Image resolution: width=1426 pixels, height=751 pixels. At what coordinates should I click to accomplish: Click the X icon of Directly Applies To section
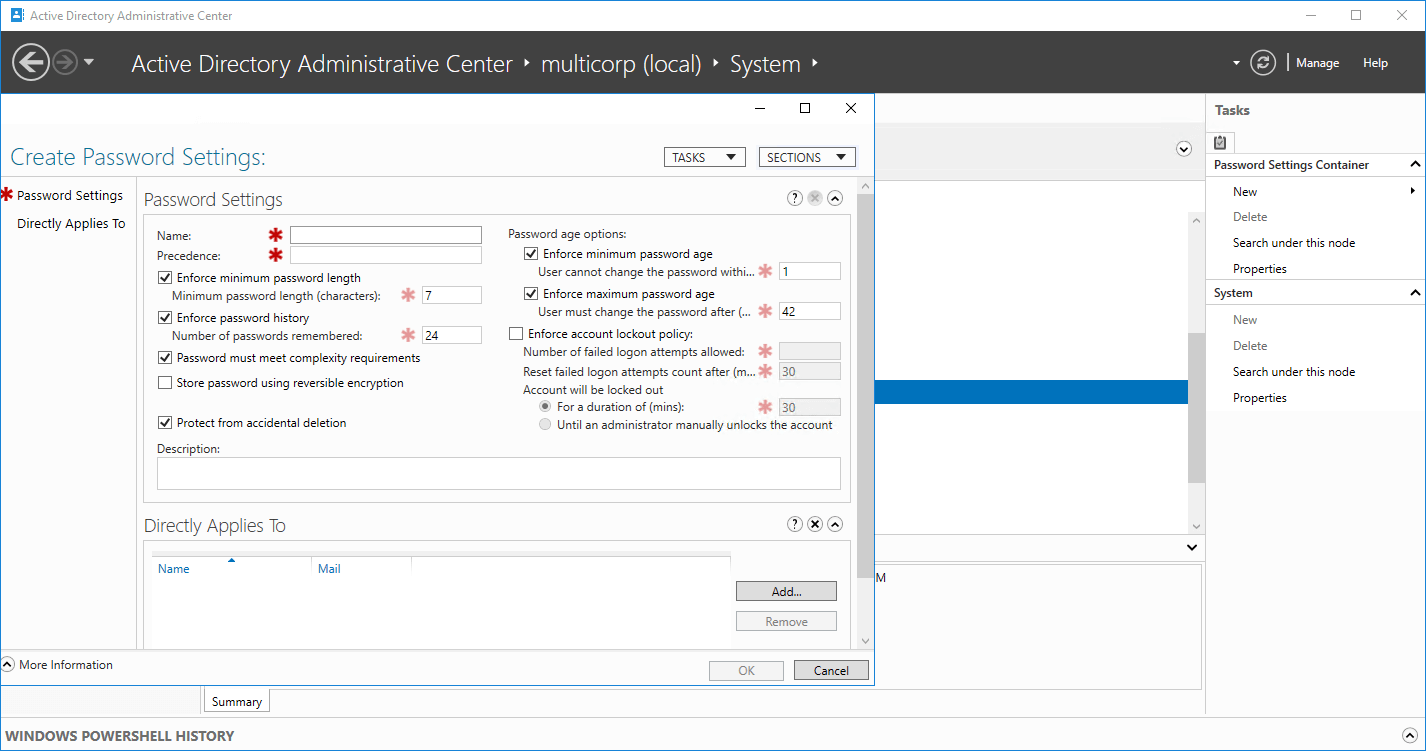tap(815, 524)
